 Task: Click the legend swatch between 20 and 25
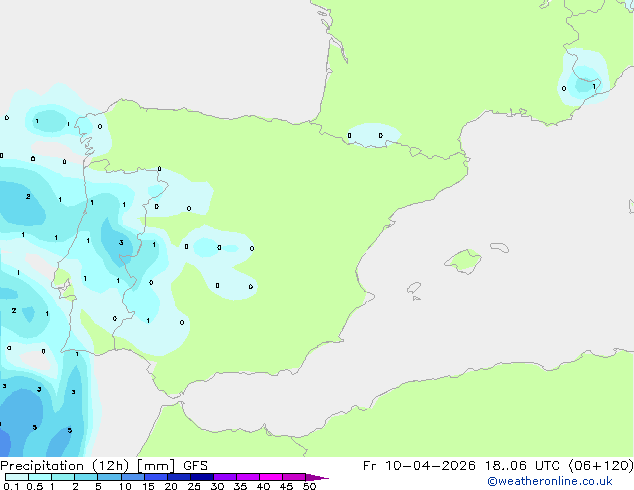pyautogui.click(x=179, y=477)
